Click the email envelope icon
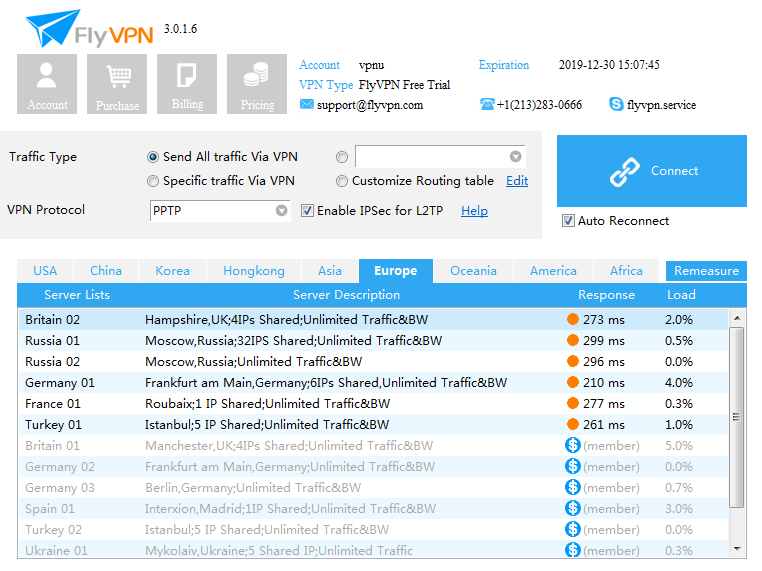Screen dimensions: 762x571 tap(307, 104)
